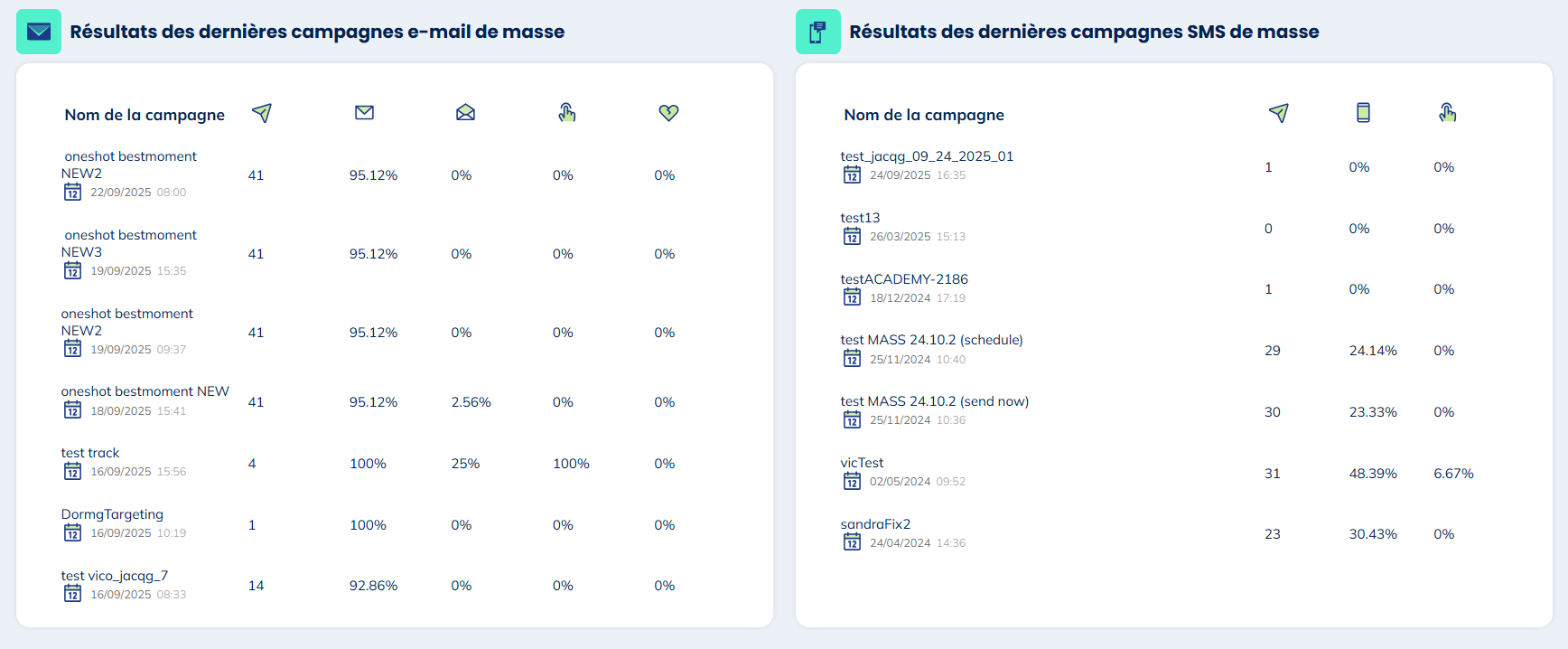Select the test vico_jacqg_7 campaign
1568x649 pixels.
pos(115,576)
